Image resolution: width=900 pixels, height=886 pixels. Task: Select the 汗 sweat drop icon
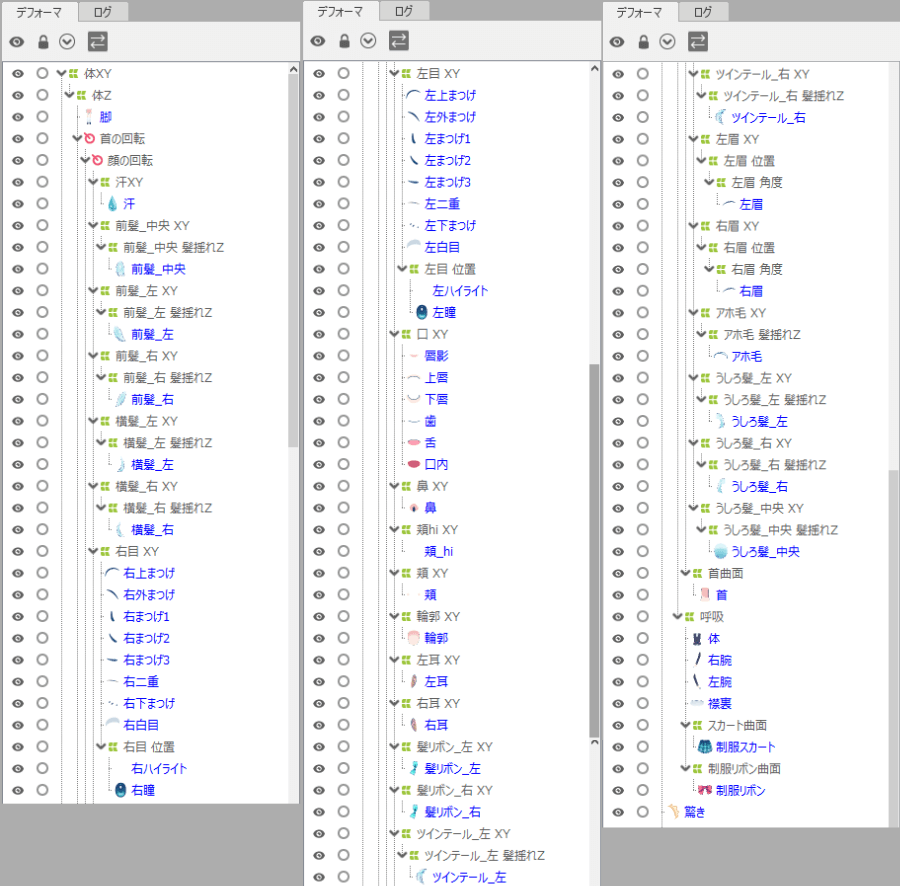[112, 204]
